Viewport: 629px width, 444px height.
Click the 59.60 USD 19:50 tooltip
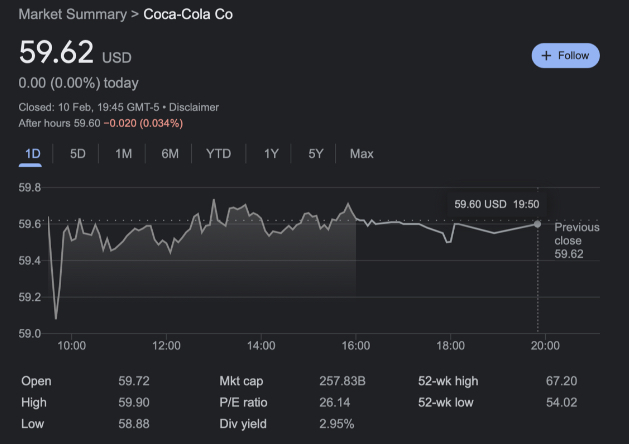tap(497, 204)
